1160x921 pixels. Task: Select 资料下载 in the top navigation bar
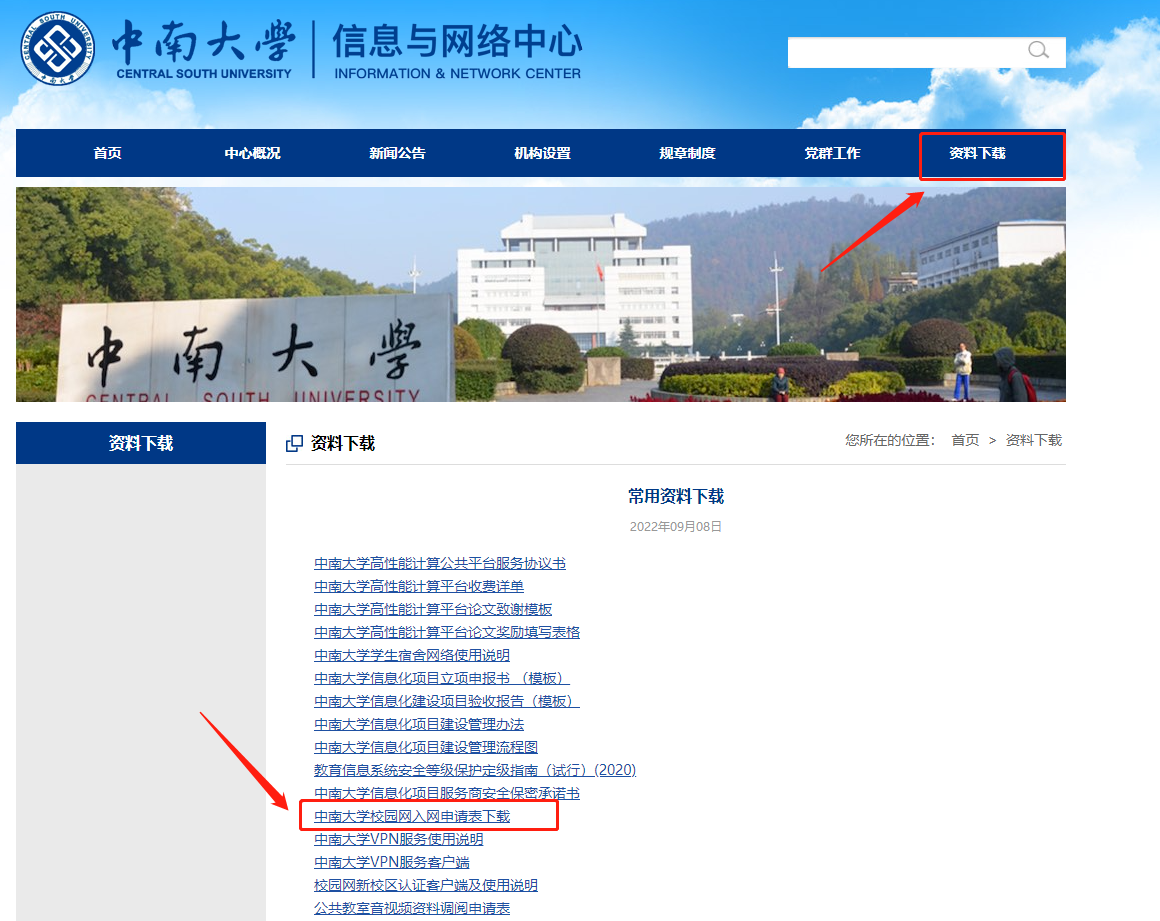click(x=977, y=153)
